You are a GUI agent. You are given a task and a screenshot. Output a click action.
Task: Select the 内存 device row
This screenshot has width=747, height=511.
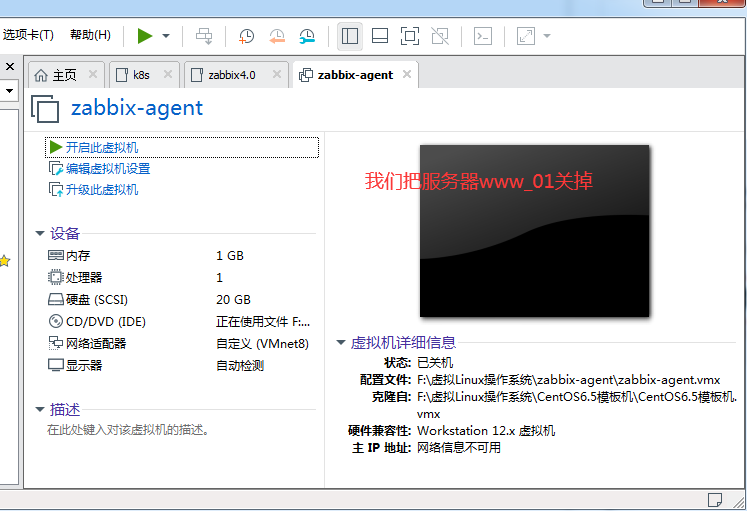pos(181,256)
